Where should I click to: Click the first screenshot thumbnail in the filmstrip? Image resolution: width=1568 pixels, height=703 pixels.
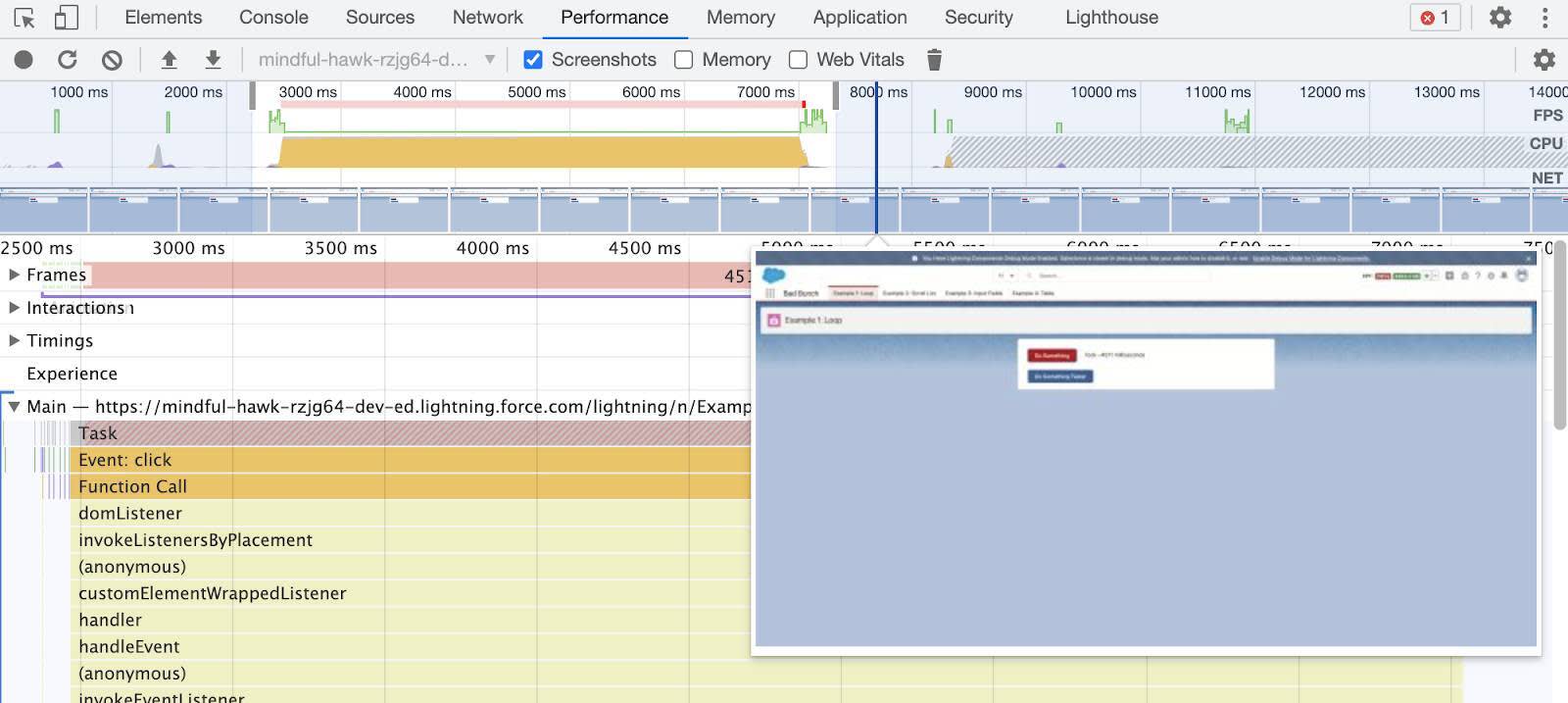[43, 211]
